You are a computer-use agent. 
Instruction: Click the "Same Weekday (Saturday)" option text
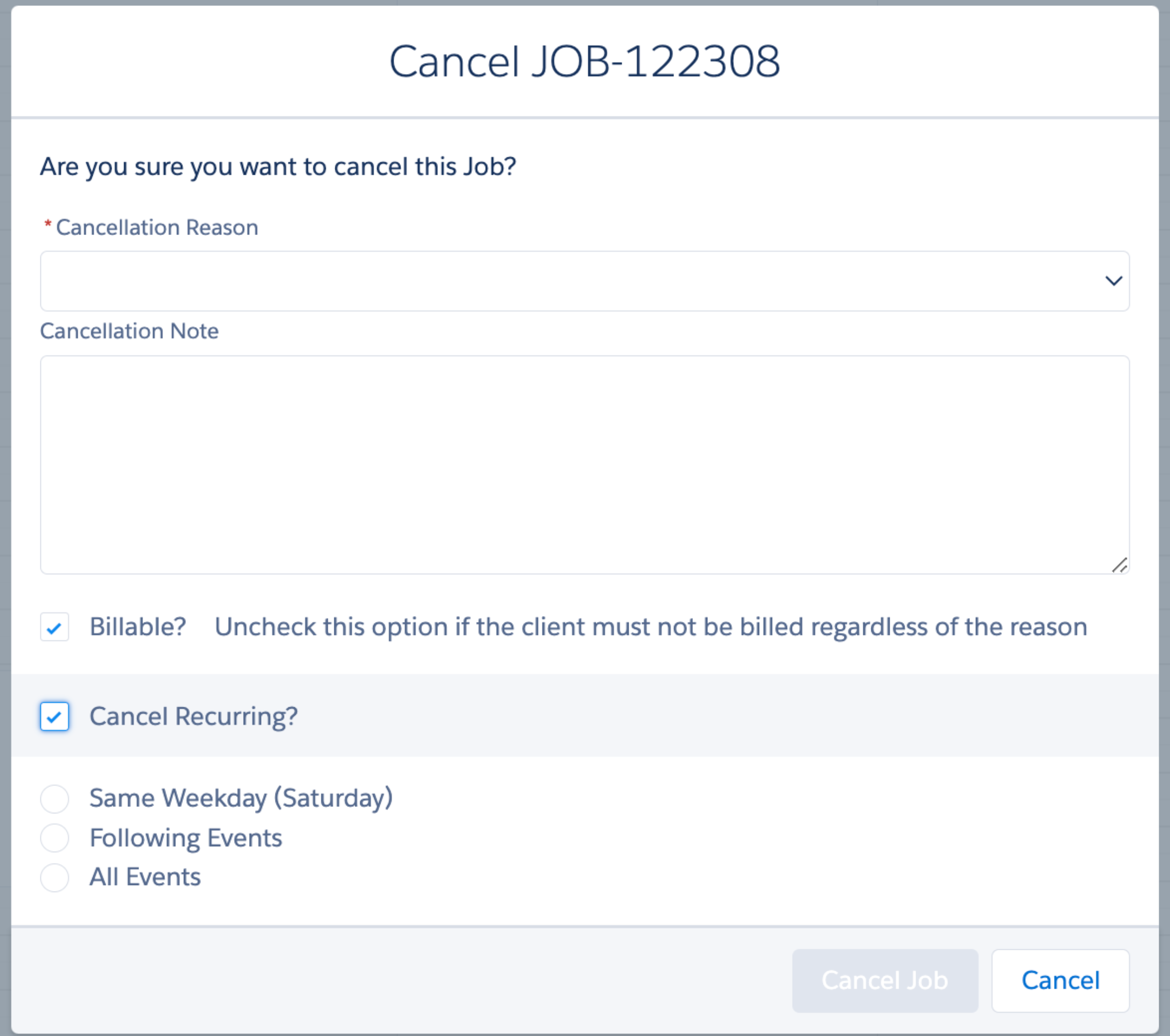241,798
